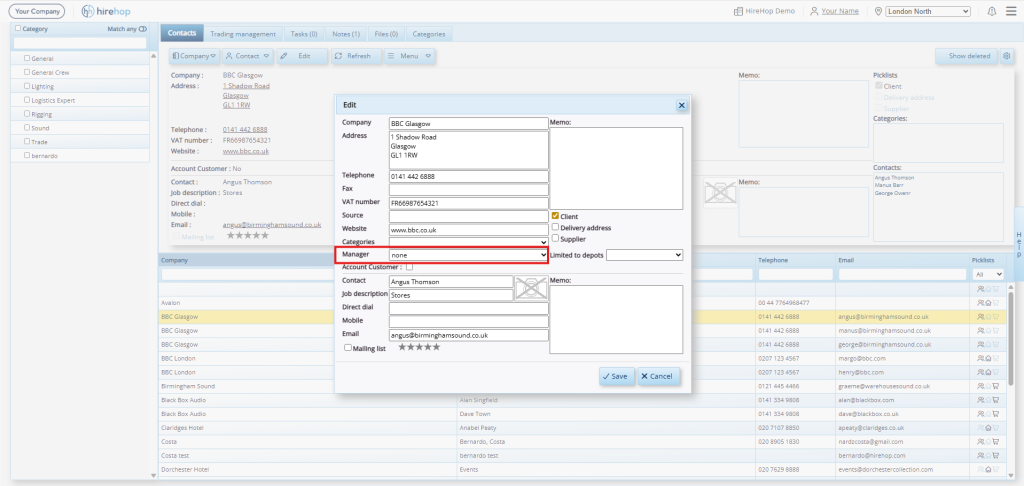Click the Cancel button

658,376
